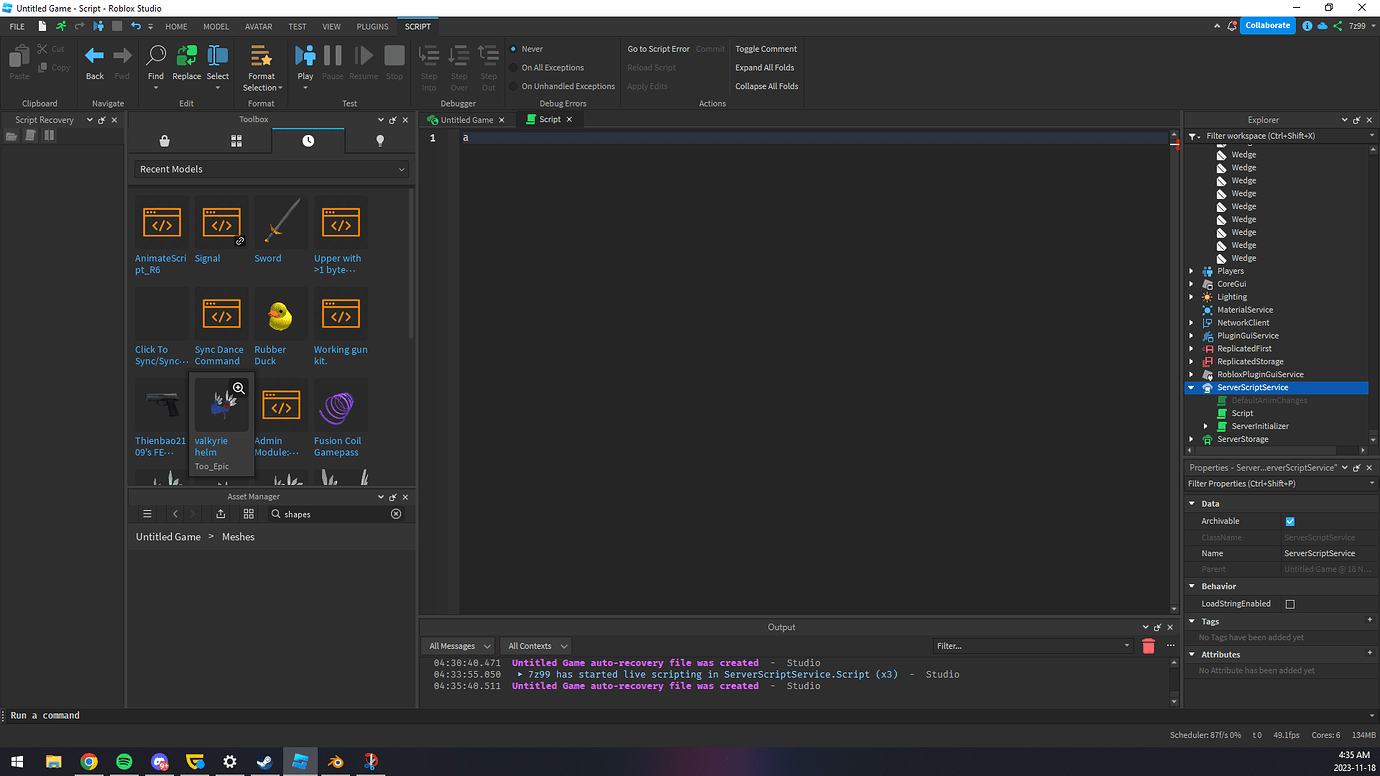Switch to the MODEL ribbon tab
This screenshot has width=1380, height=776.
(216, 27)
